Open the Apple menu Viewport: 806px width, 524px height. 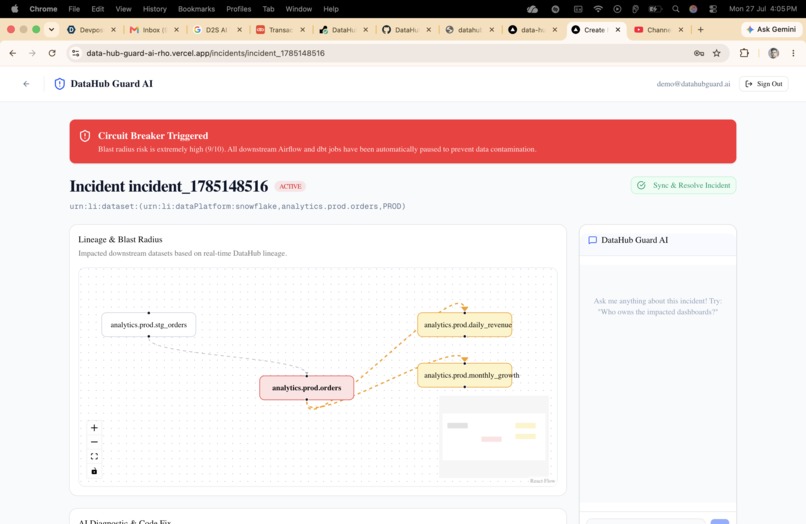coord(14,9)
